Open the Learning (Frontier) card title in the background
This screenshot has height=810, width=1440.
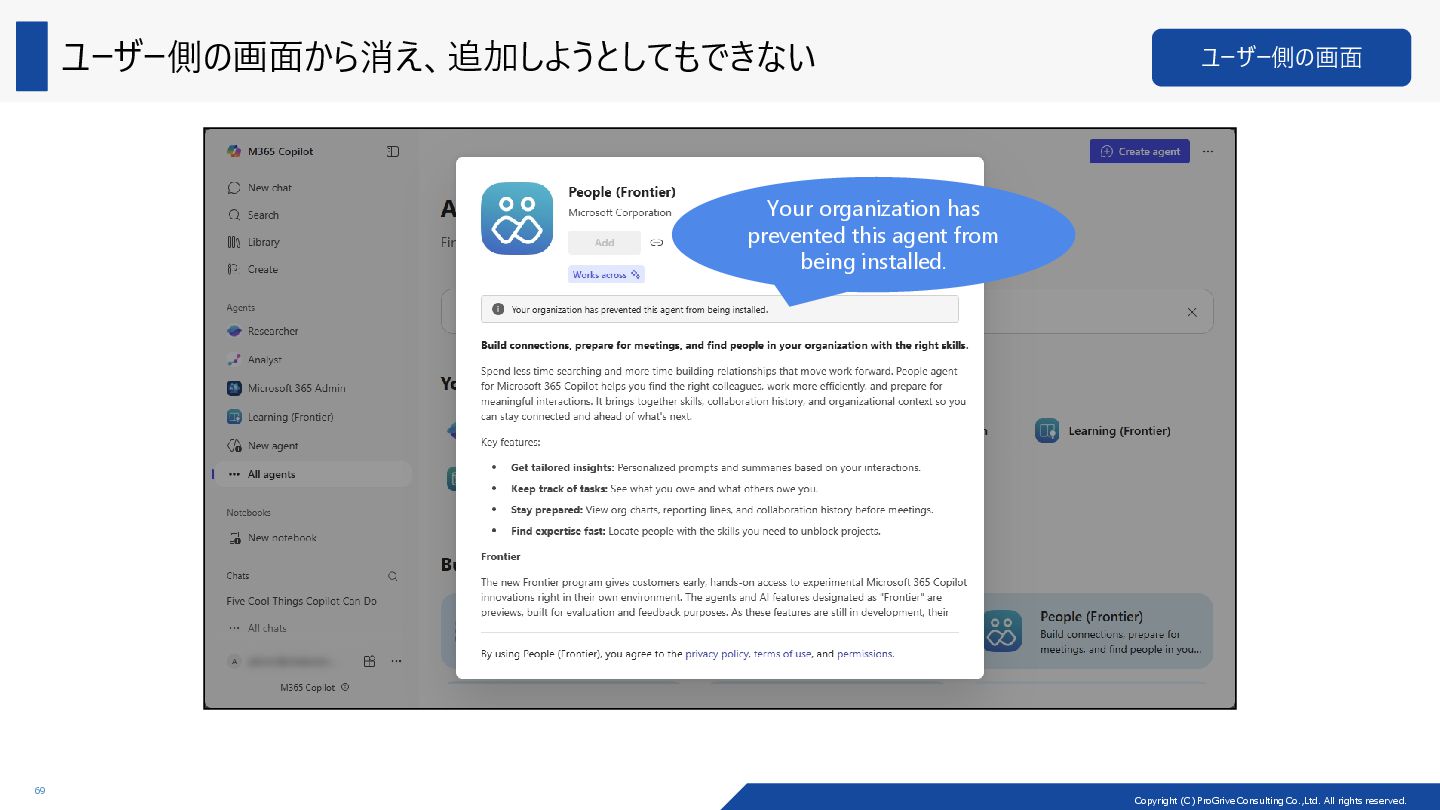(1119, 431)
